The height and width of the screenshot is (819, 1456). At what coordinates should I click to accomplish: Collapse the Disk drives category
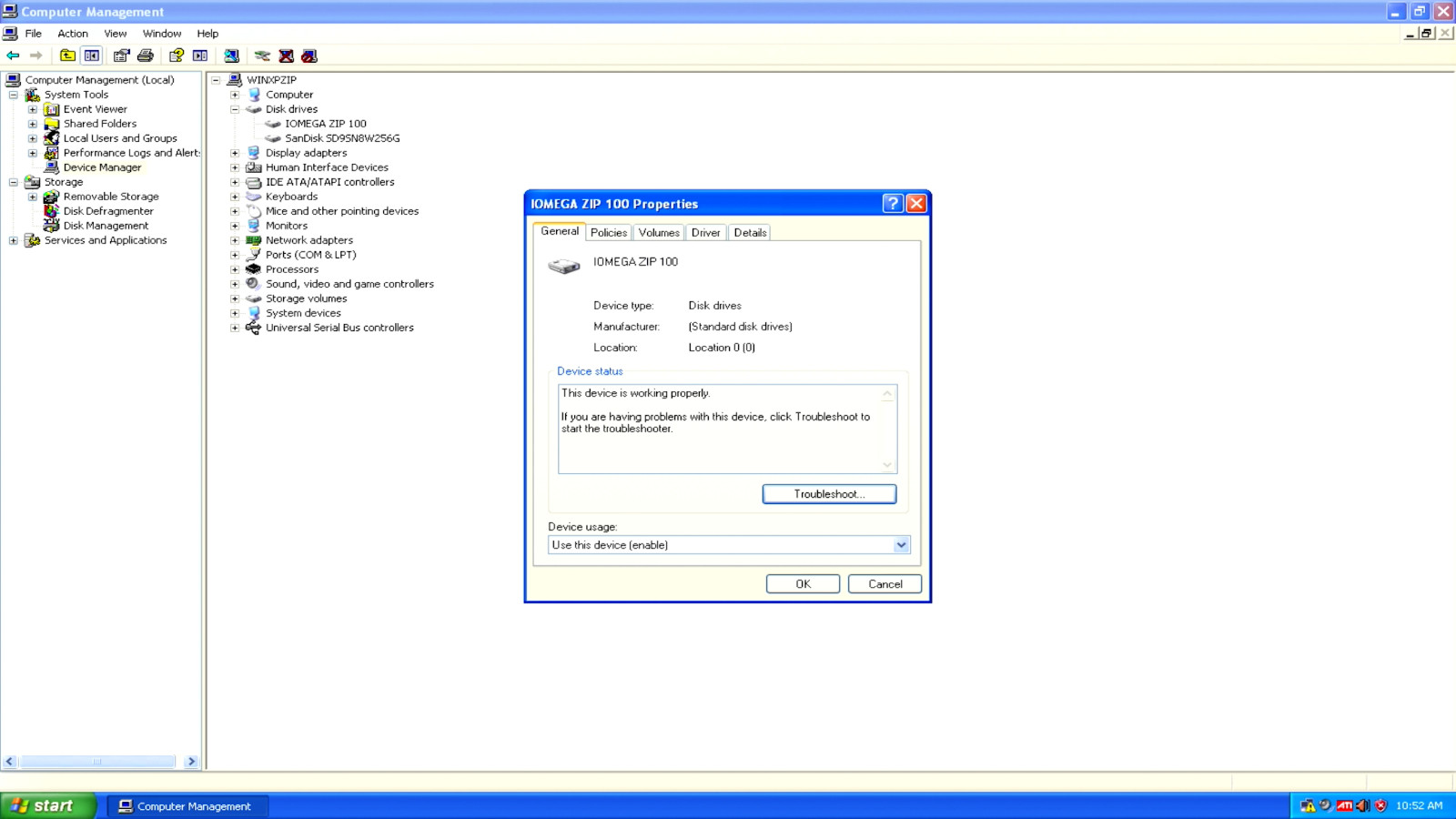pos(235,109)
